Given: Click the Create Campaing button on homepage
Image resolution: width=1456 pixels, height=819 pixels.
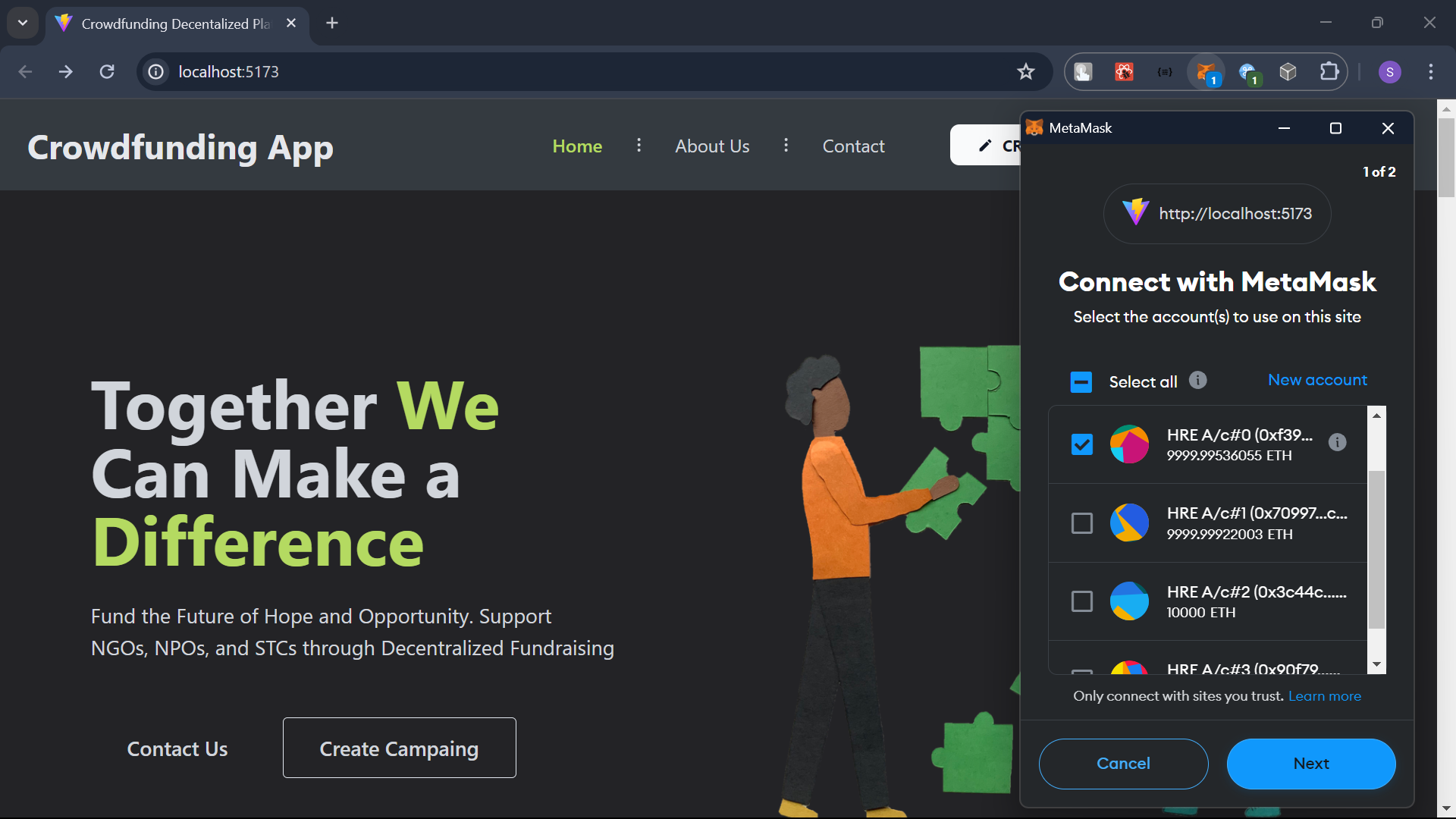Looking at the screenshot, I should pos(399,748).
